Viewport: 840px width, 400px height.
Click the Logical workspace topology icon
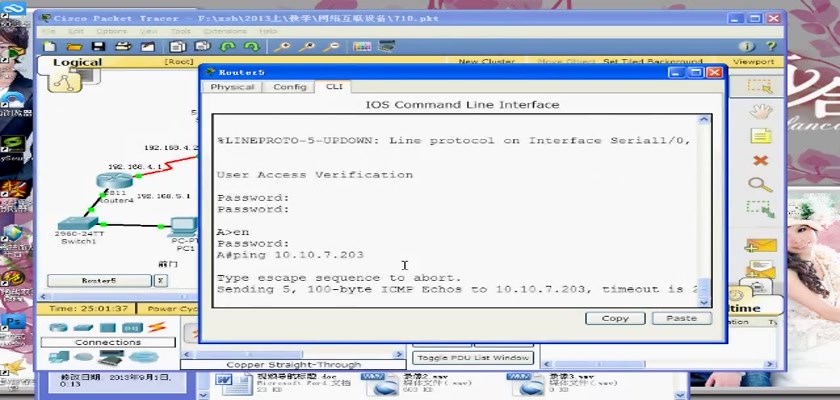pyautogui.click(x=65, y=81)
